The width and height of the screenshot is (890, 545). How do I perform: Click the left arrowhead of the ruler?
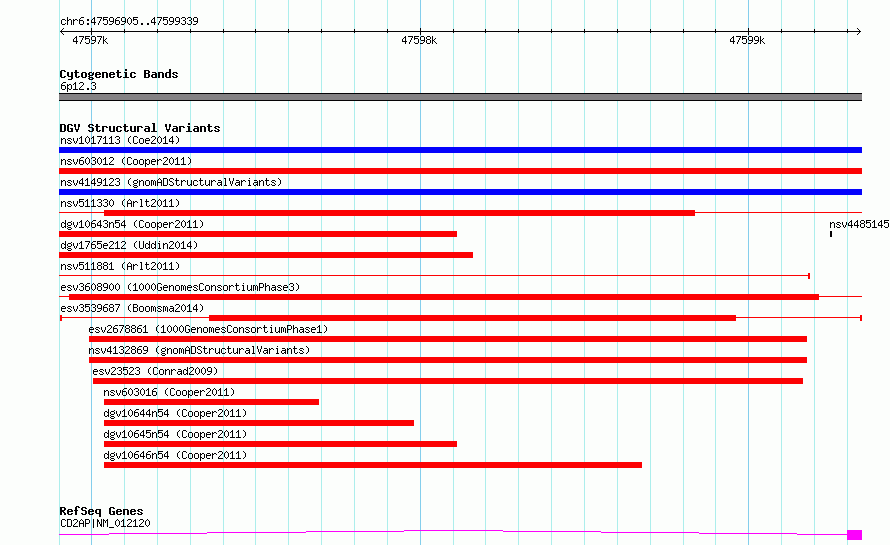click(62, 31)
